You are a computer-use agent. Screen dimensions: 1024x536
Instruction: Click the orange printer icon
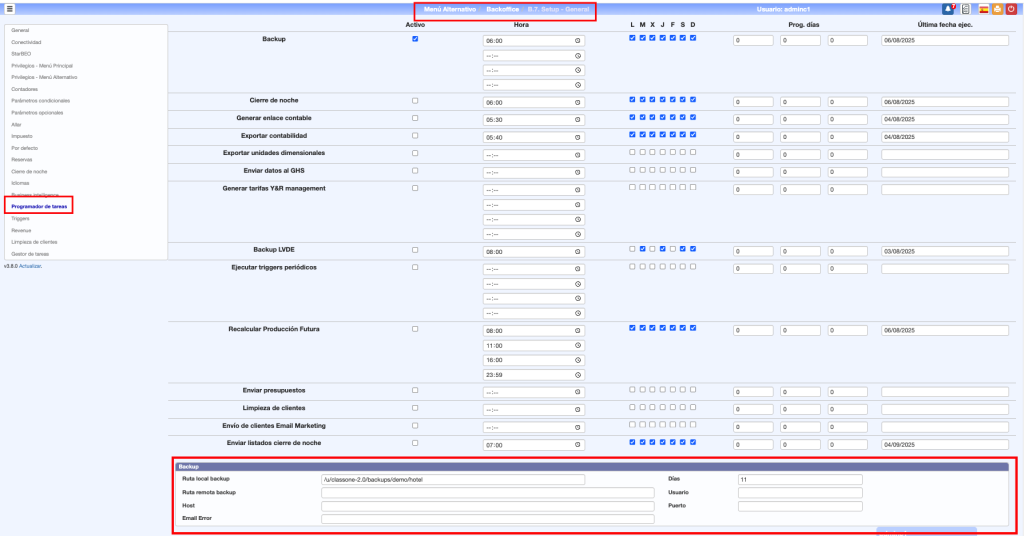point(997,9)
